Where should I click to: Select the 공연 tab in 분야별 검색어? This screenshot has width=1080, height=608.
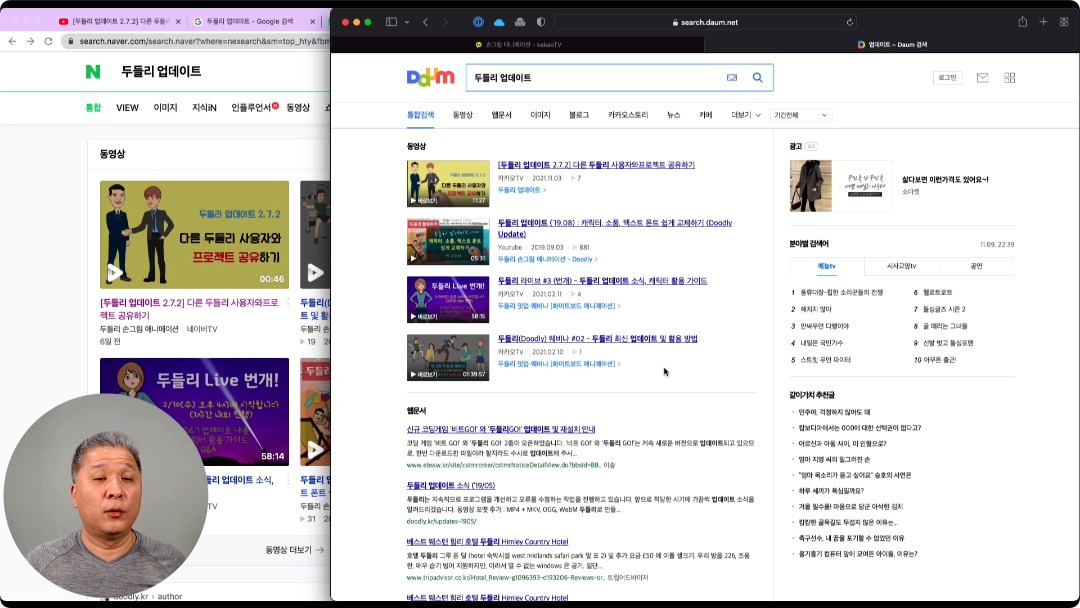(976, 266)
